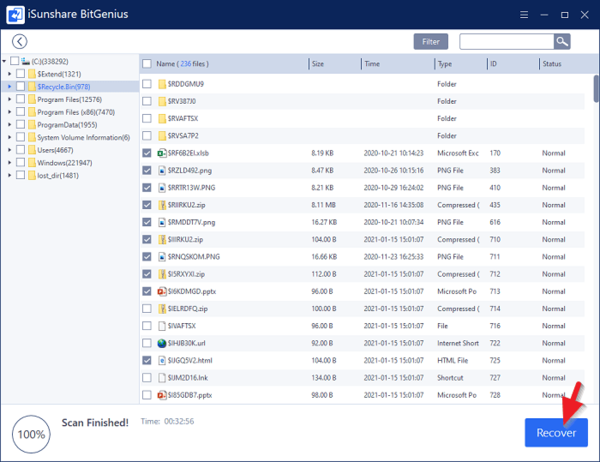Click the PowerPoint icon of $I85GDB7.pptx
Image resolution: width=600 pixels, height=462 pixels.
pos(162,395)
